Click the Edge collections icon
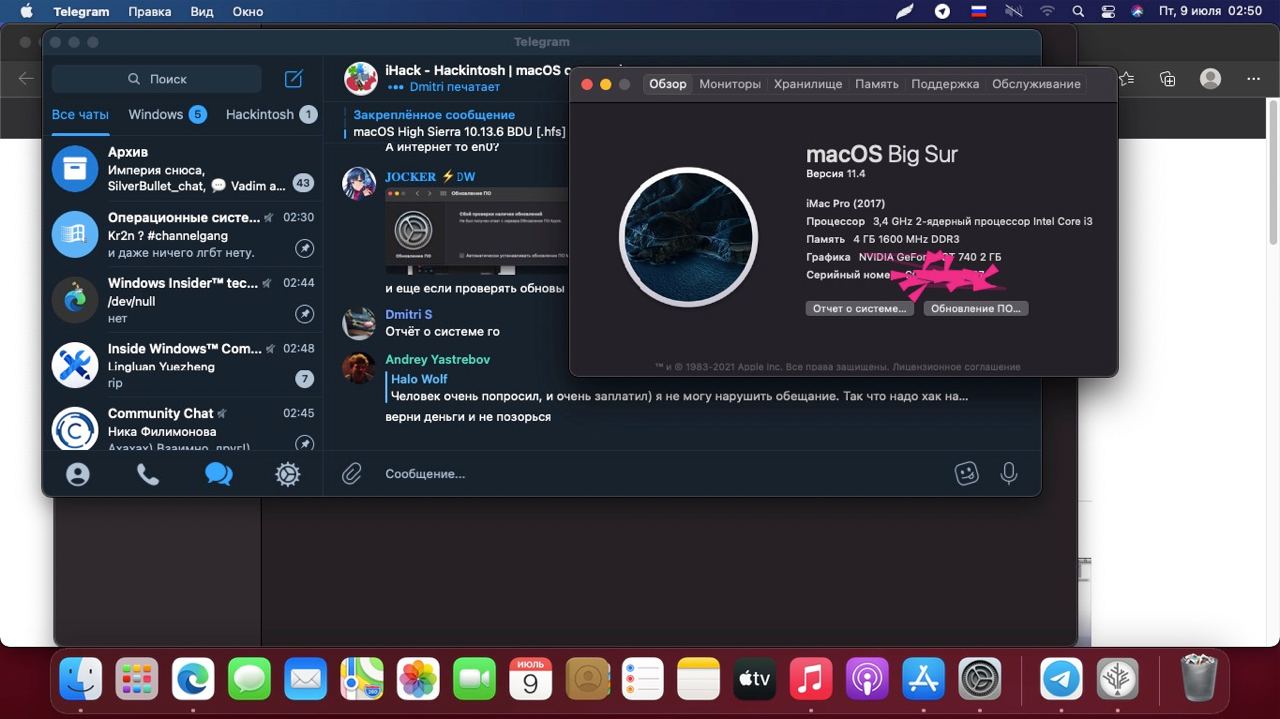1280x719 pixels. [x=1167, y=79]
